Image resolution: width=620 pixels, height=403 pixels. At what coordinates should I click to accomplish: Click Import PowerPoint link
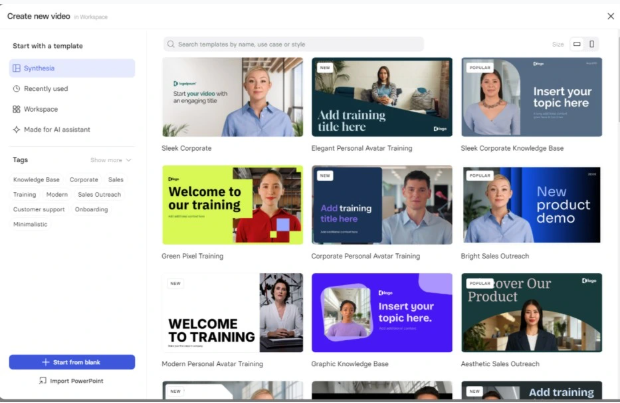click(71, 381)
